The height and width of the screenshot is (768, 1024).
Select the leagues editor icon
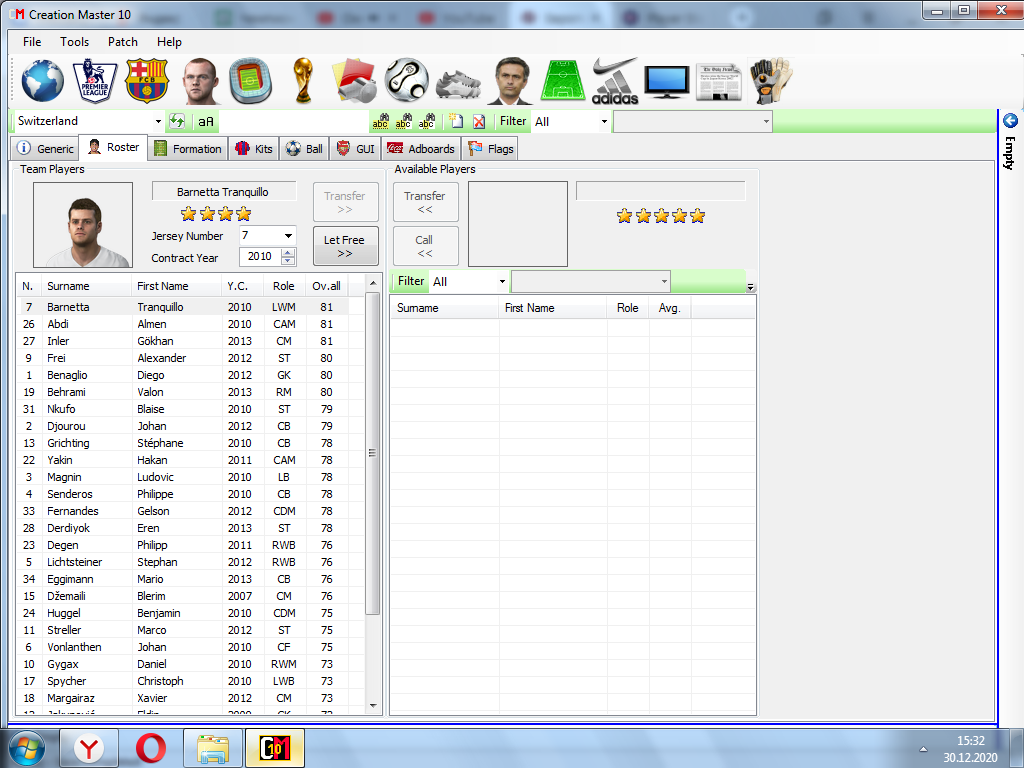94,81
